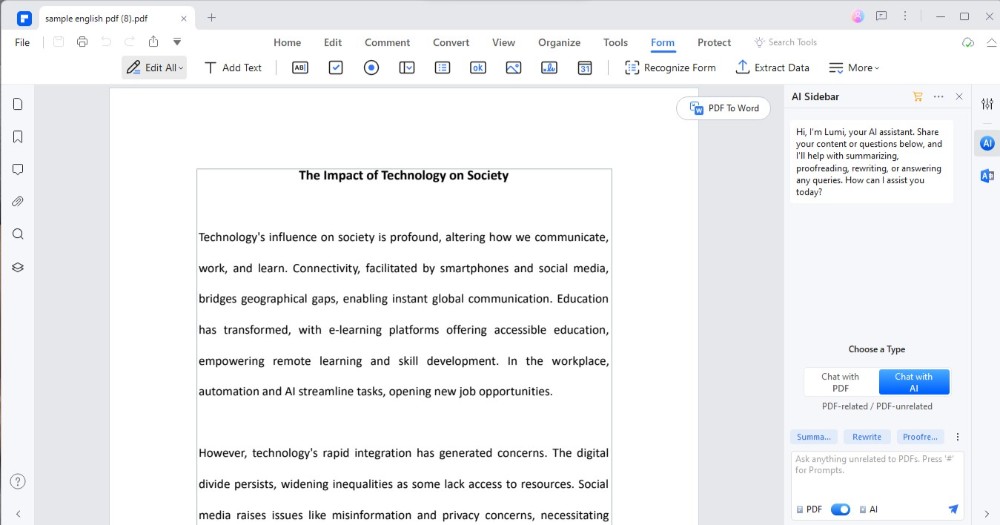Toggle the PDF / AI switch
1000x525 pixels.
(841, 510)
